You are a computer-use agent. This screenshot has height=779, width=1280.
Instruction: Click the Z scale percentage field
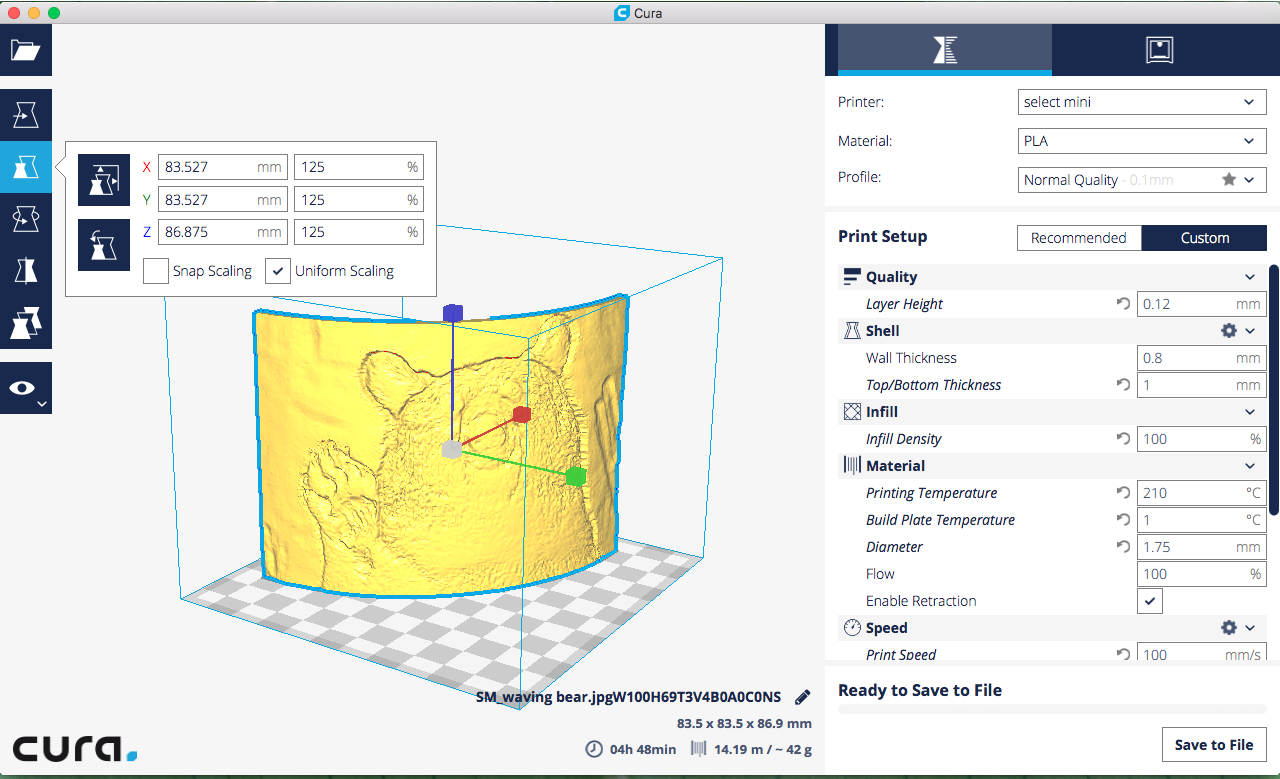tap(359, 232)
